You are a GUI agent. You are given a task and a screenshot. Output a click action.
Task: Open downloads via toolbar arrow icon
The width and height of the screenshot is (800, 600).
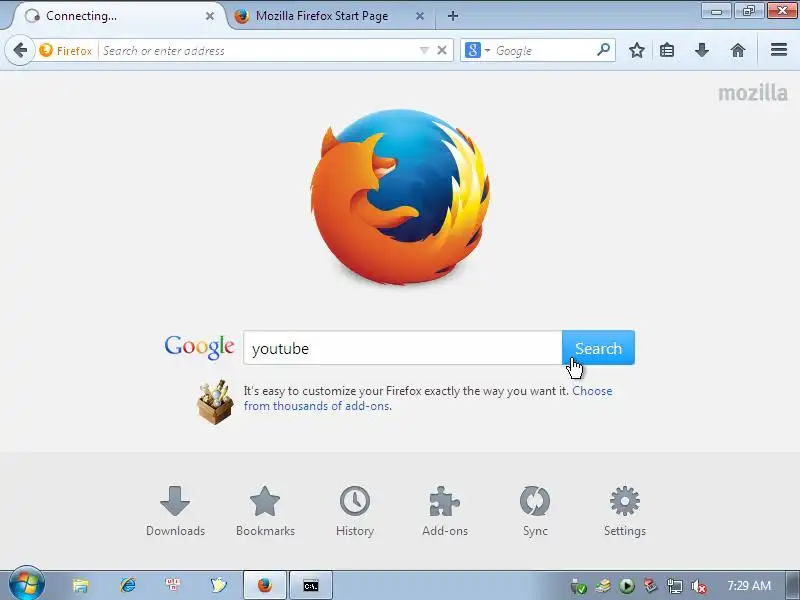[x=702, y=50]
